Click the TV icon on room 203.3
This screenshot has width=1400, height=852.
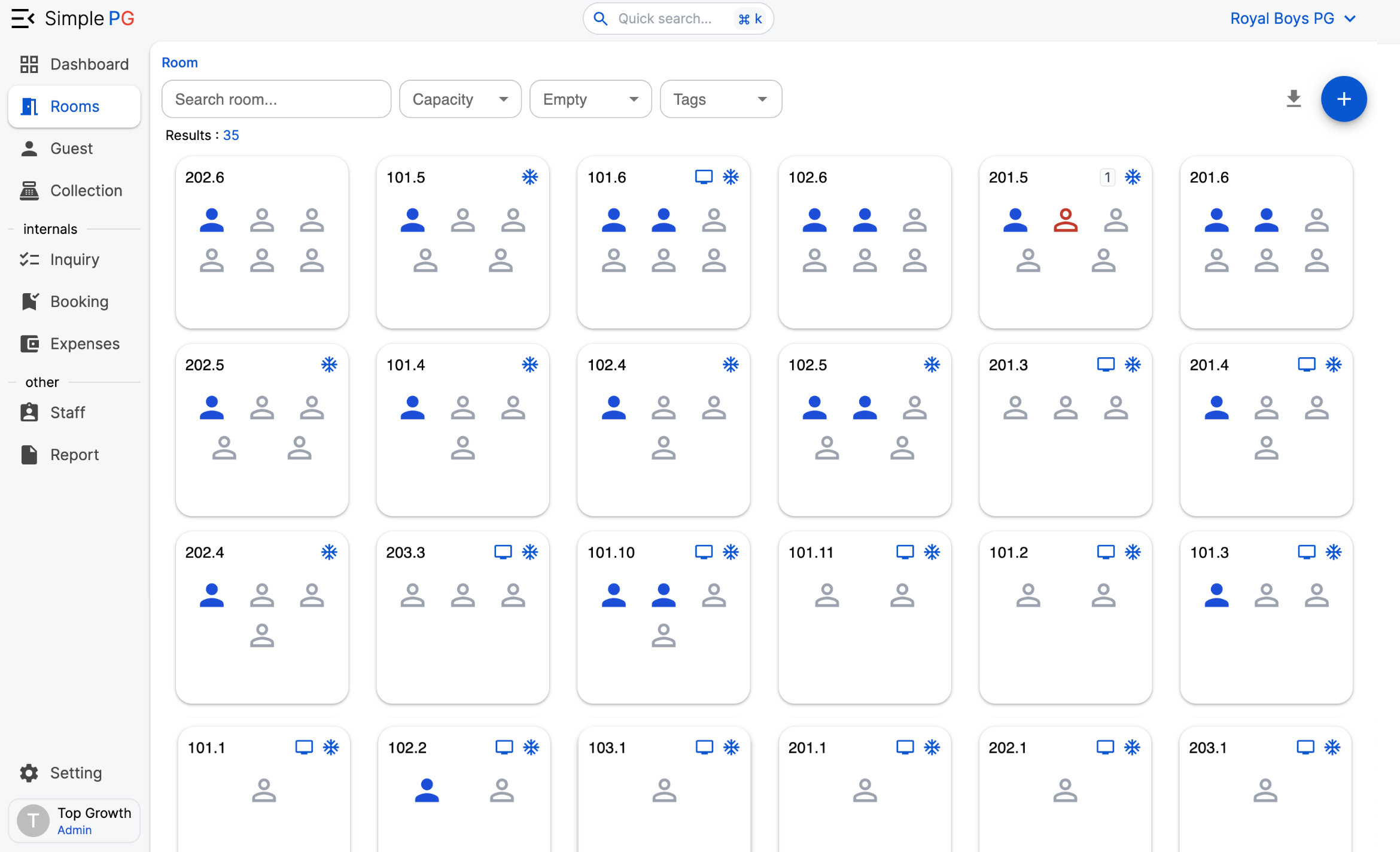tap(503, 552)
